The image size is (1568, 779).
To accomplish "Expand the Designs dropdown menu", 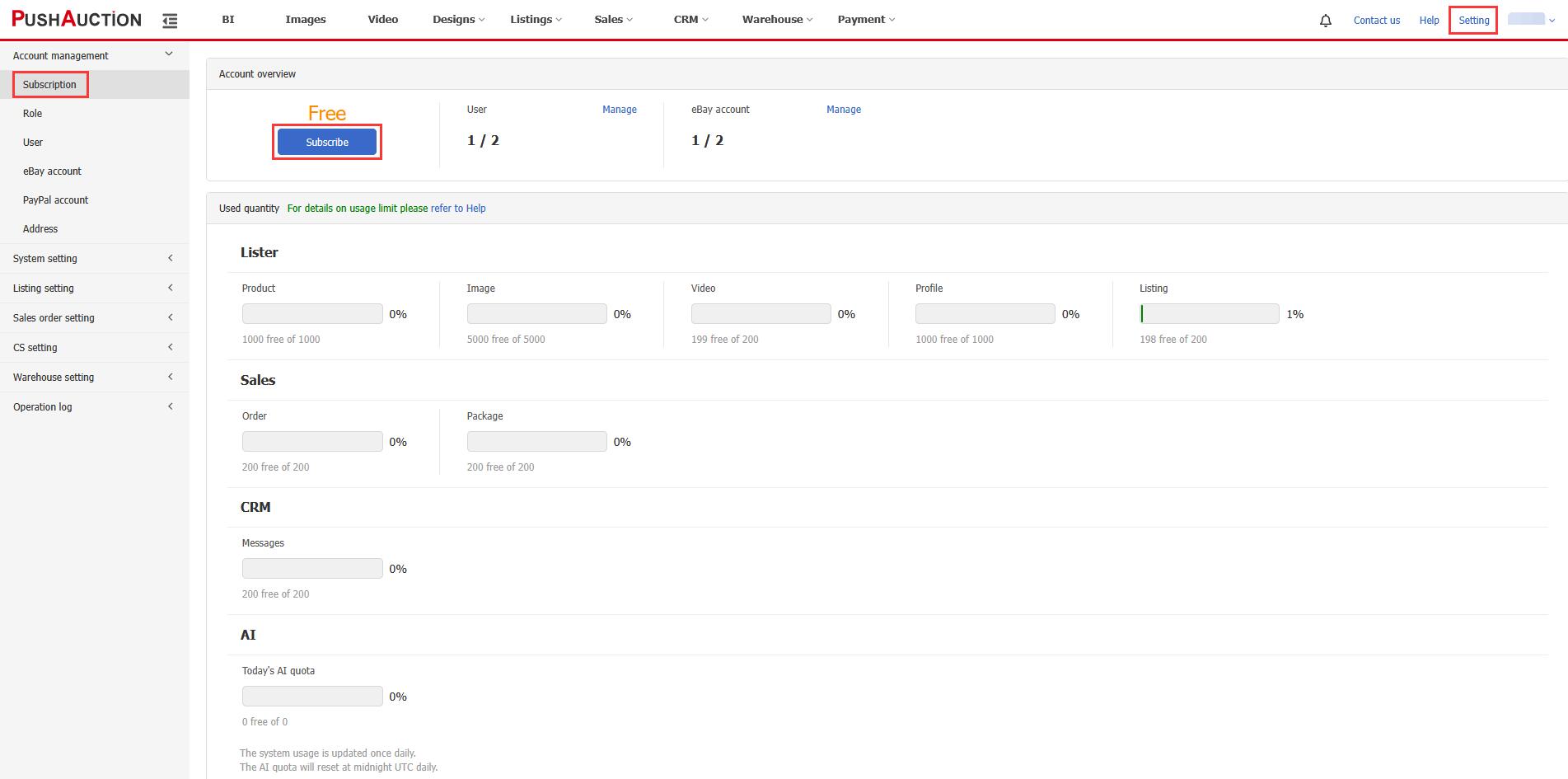I will tap(459, 20).
